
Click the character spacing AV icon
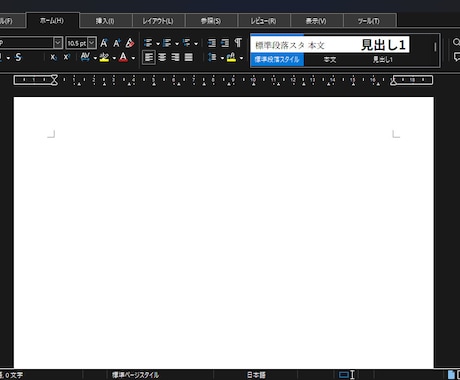click(85, 57)
